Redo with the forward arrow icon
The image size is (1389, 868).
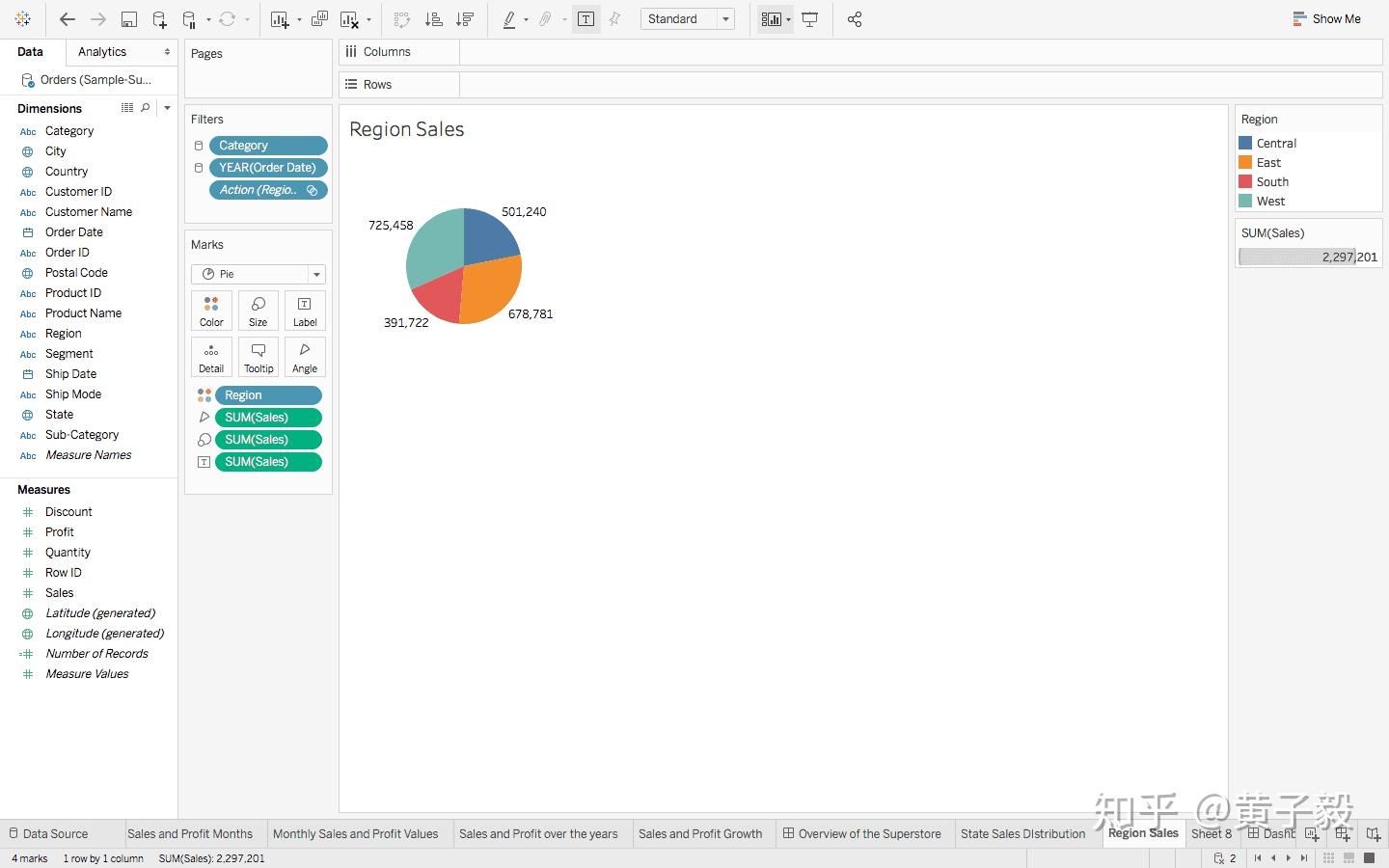click(97, 19)
